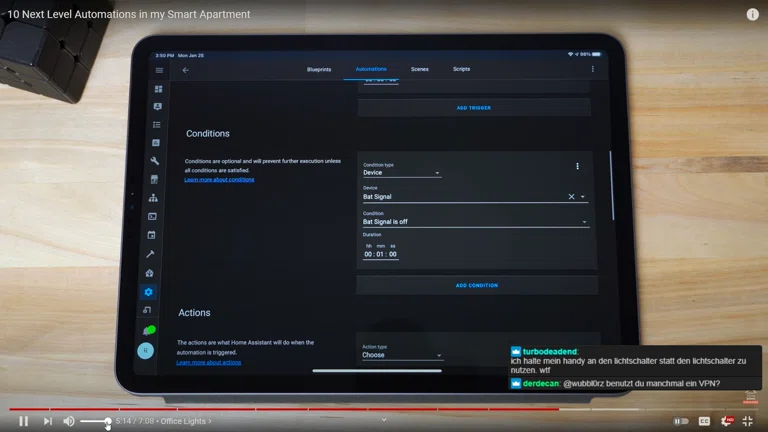This screenshot has height=432, width=768.
Task: Open the Home Assistant settings gear in sidebar
Action: click(149, 292)
